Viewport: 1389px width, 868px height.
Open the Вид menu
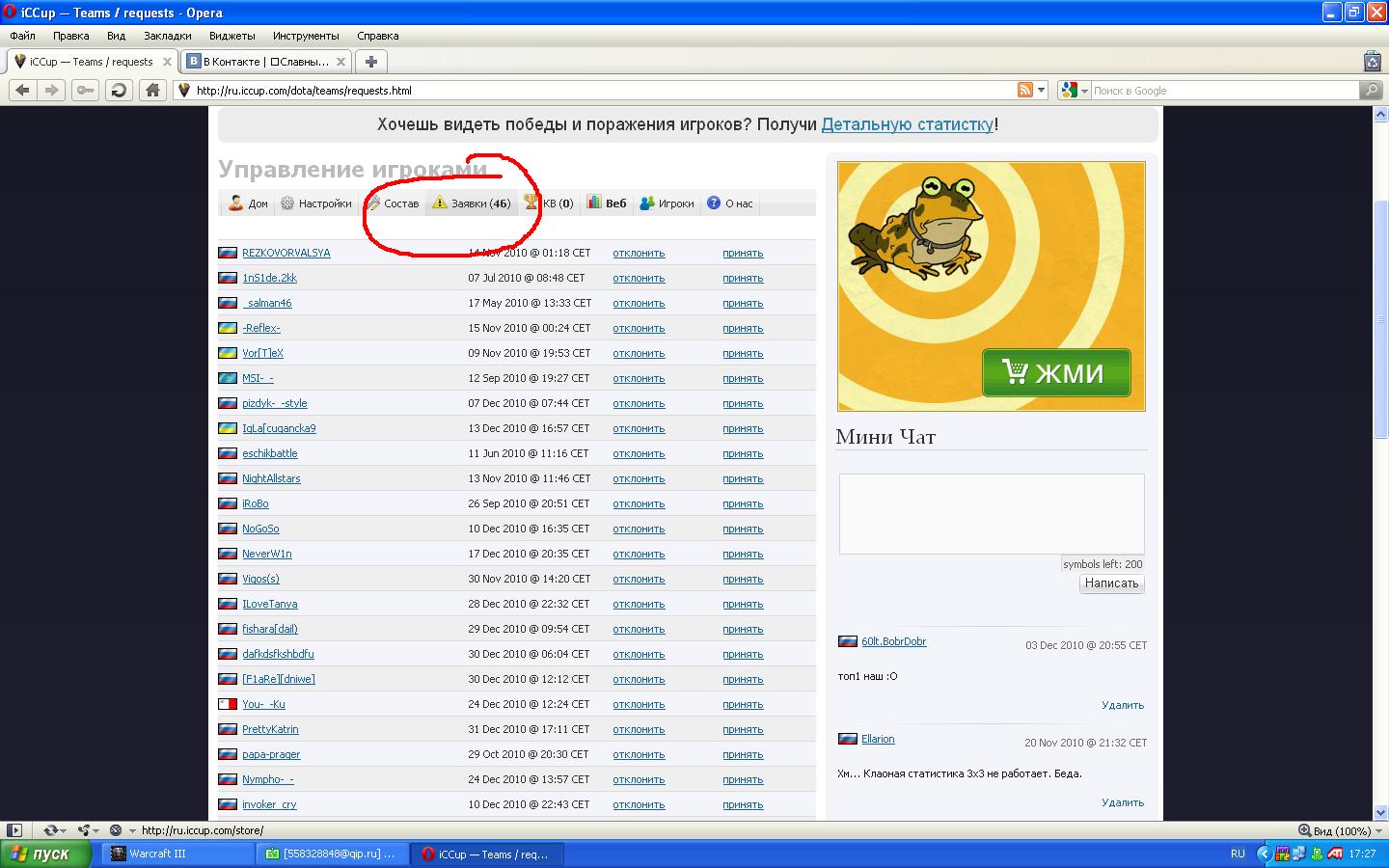tap(117, 36)
